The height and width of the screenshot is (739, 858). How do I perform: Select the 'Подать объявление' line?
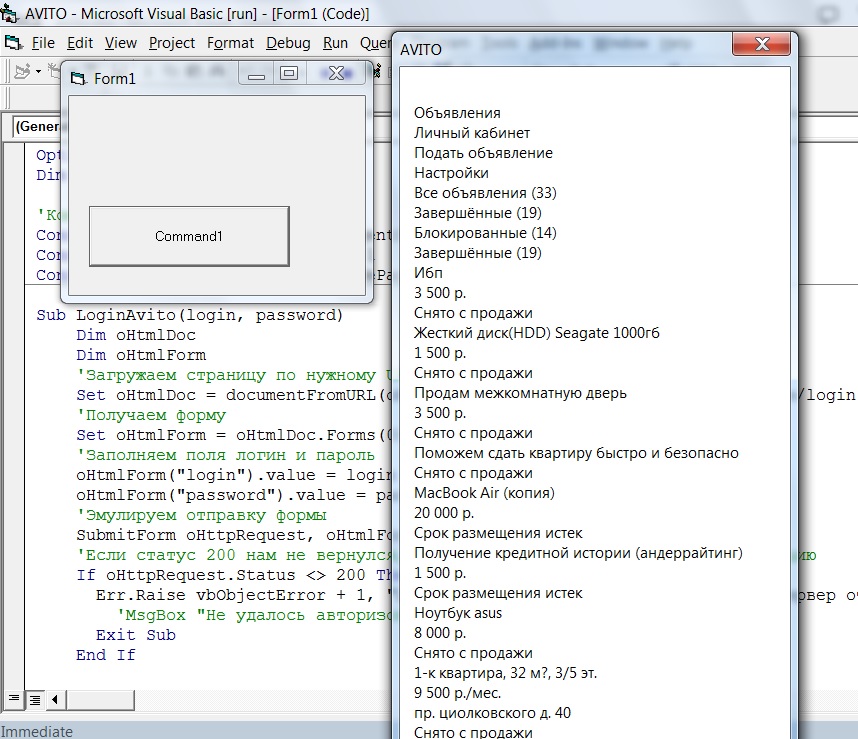point(483,153)
